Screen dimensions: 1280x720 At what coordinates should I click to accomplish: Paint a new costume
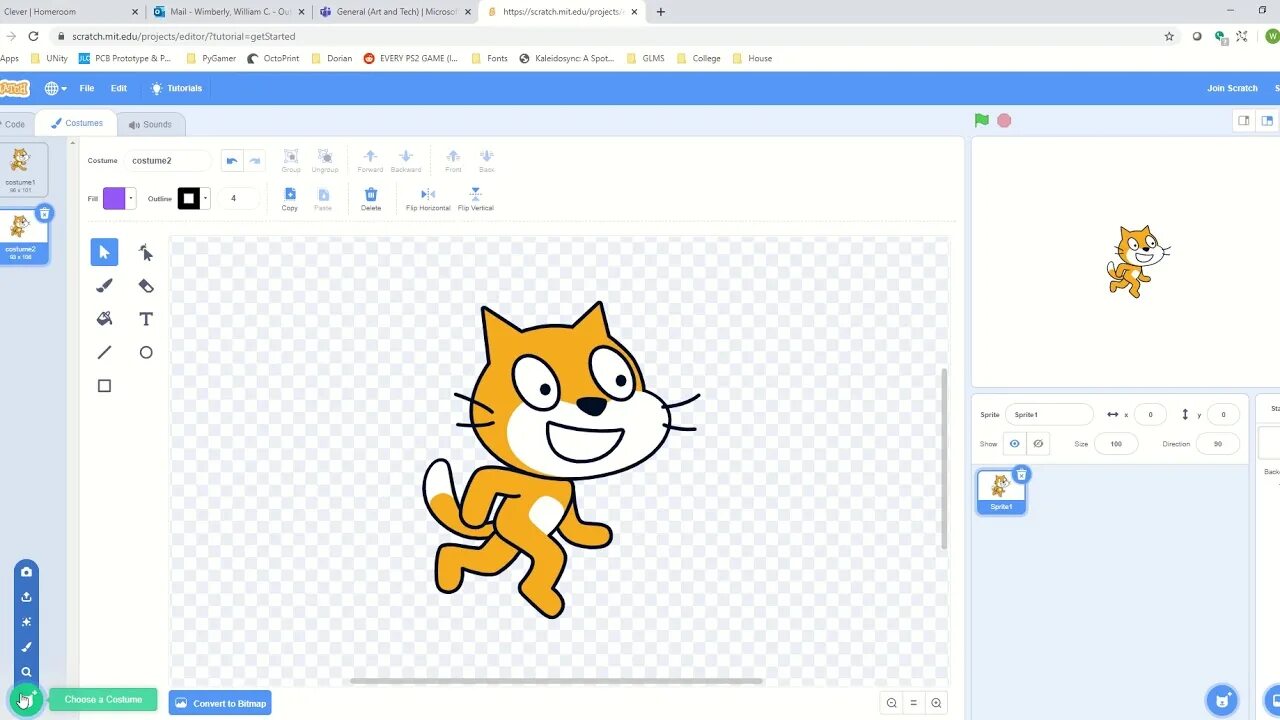point(26,647)
